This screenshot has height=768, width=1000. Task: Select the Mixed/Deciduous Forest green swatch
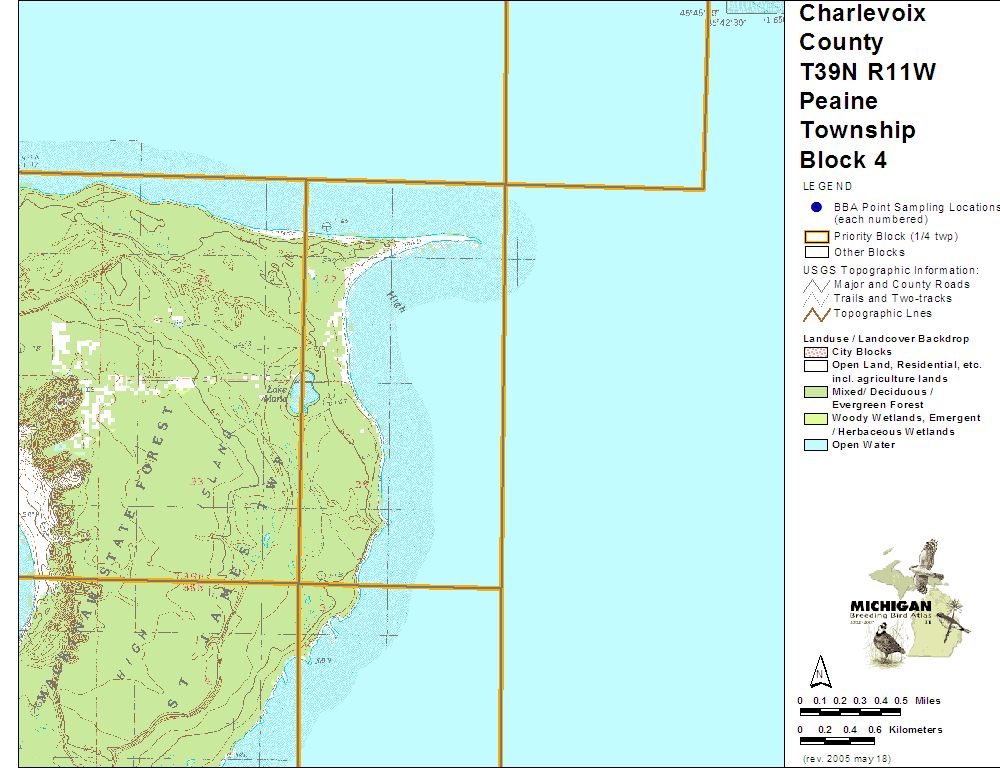click(x=816, y=392)
